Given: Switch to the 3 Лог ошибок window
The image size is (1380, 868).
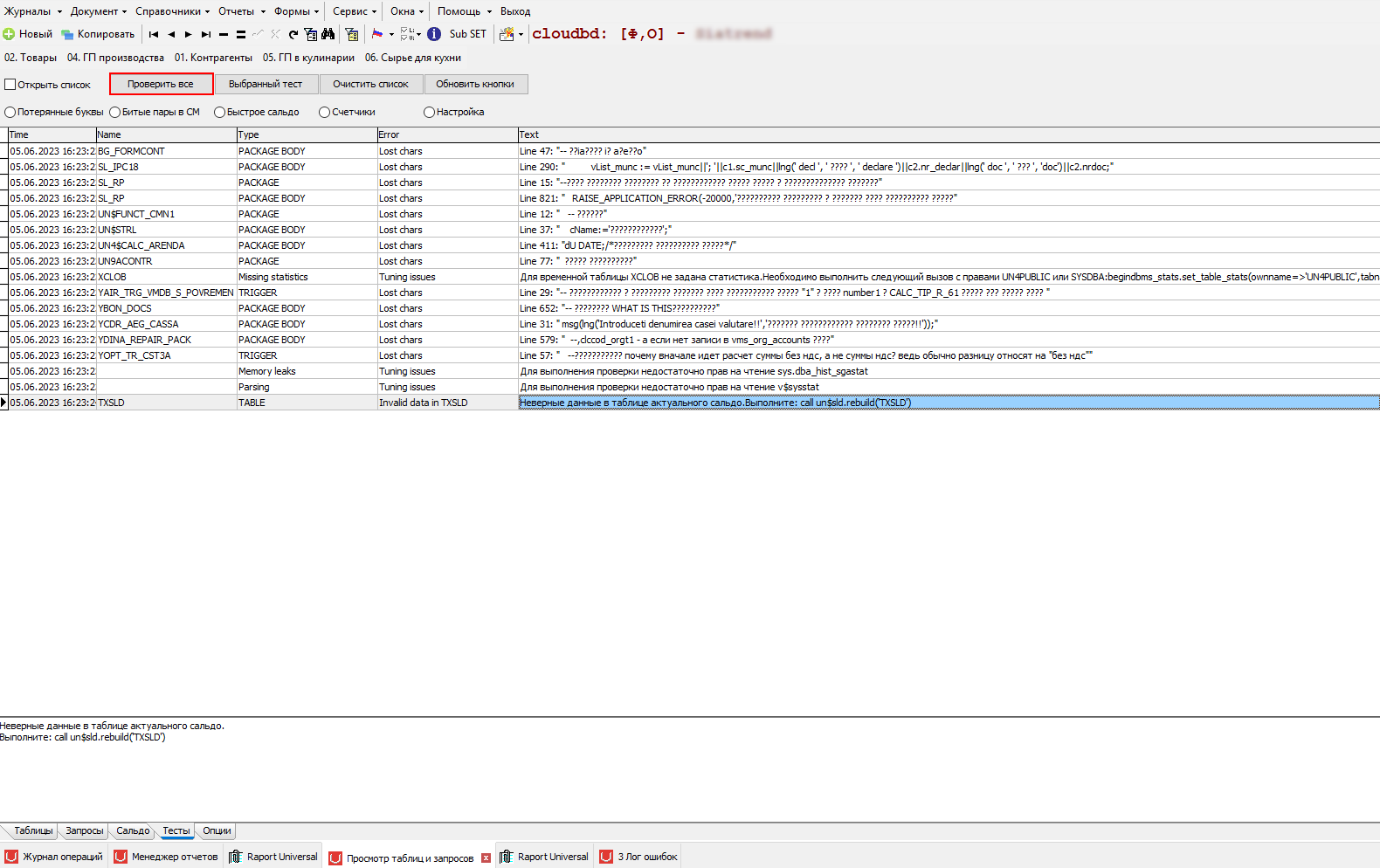Looking at the screenshot, I should click(639, 857).
